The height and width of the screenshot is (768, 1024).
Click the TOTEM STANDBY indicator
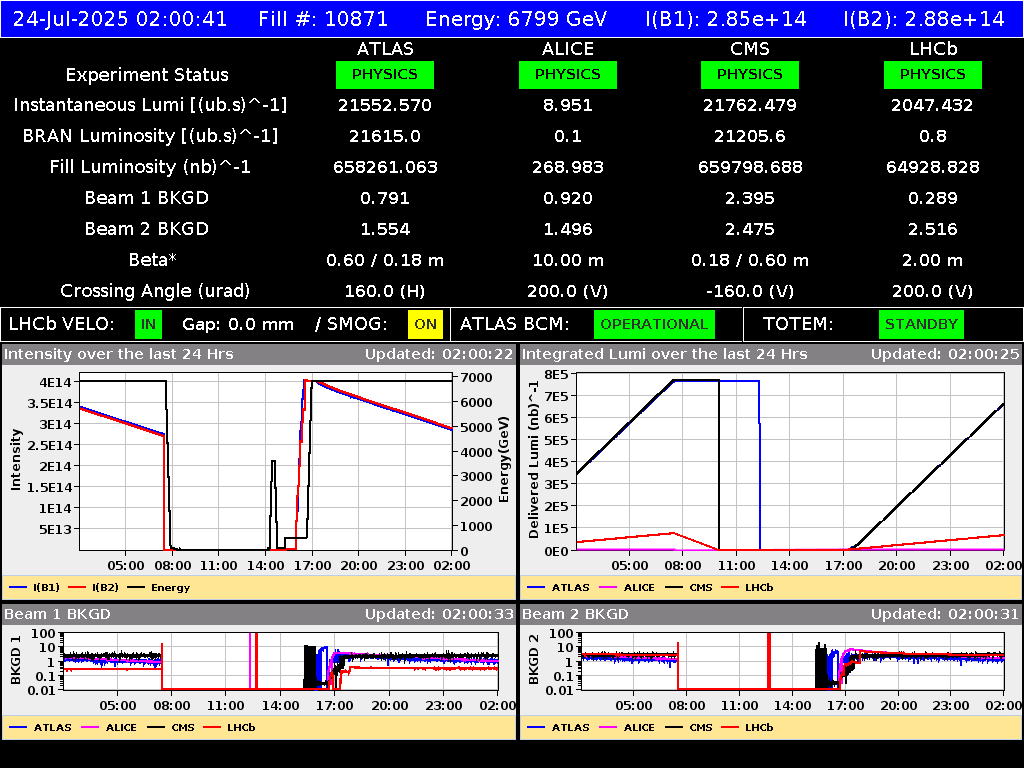point(921,325)
